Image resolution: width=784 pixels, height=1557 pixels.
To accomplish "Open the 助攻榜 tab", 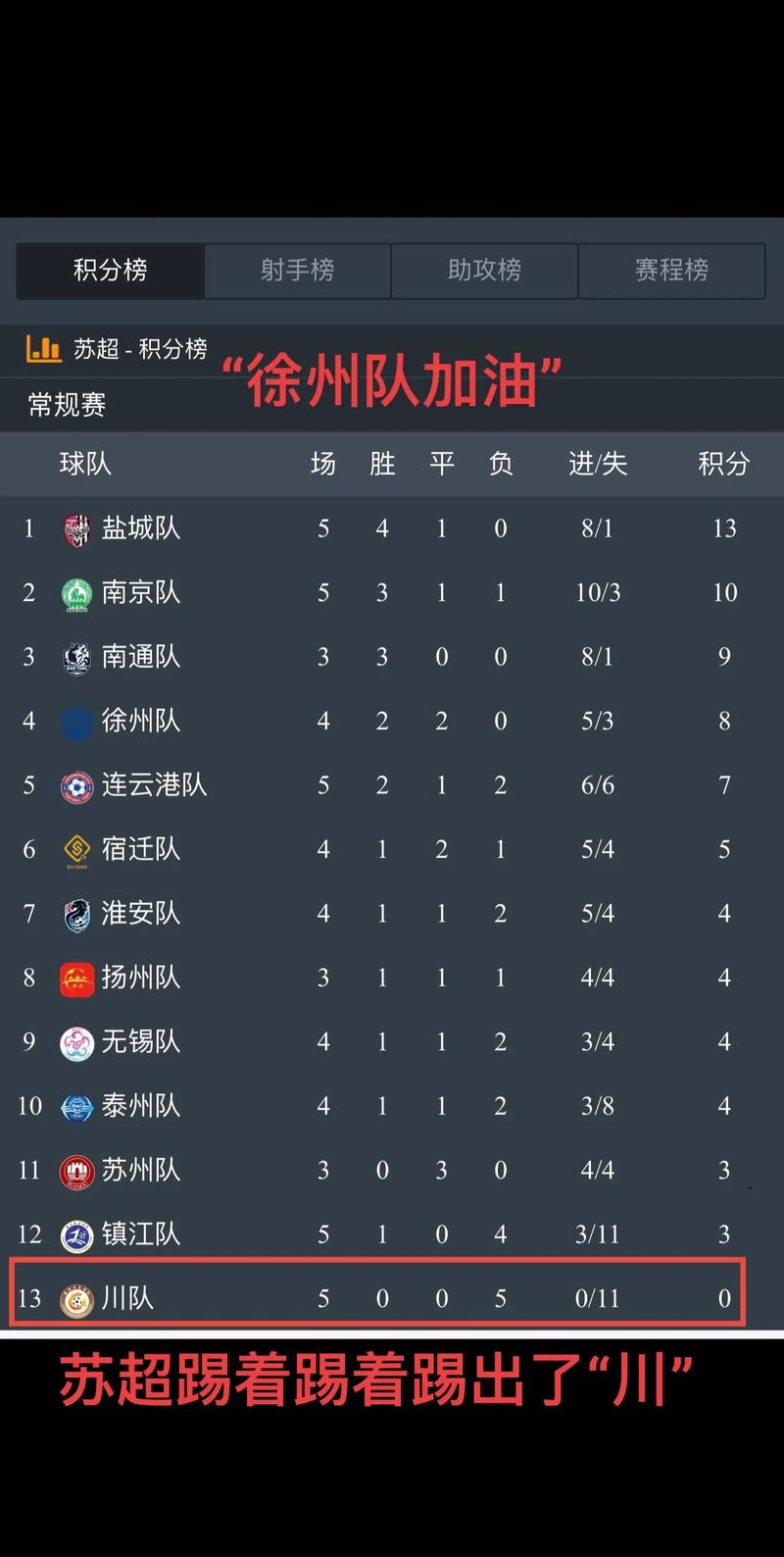I will [484, 271].
